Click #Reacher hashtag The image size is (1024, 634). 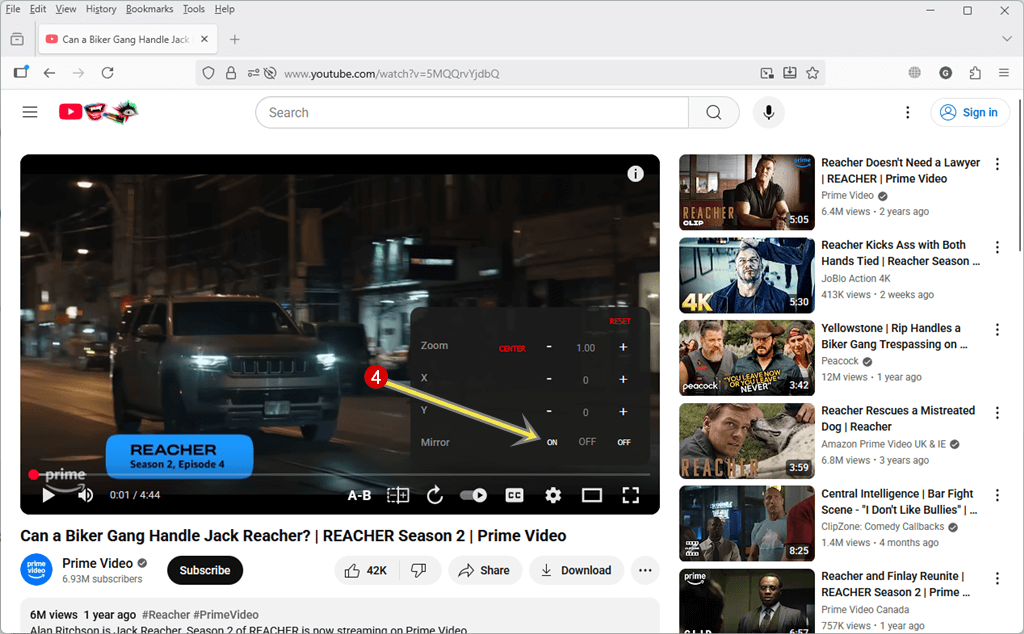pos(166,614)
